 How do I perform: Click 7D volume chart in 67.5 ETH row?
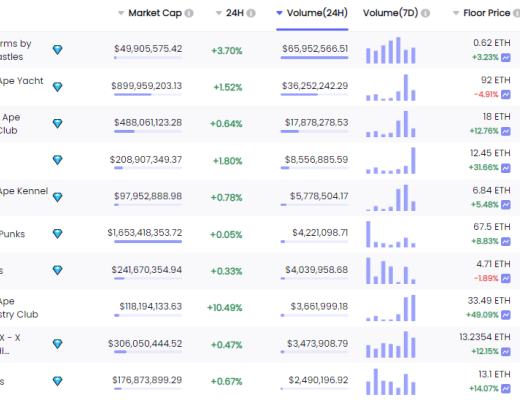(x=391, y=234)
